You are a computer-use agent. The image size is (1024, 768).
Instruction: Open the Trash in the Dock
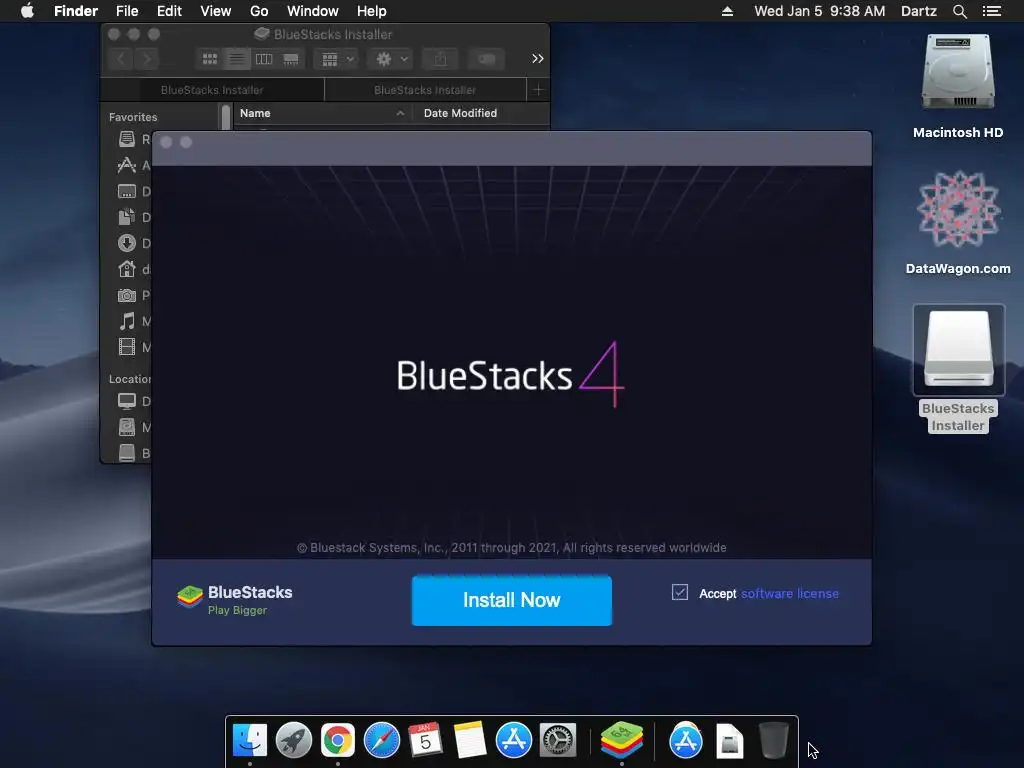(774, 741)
